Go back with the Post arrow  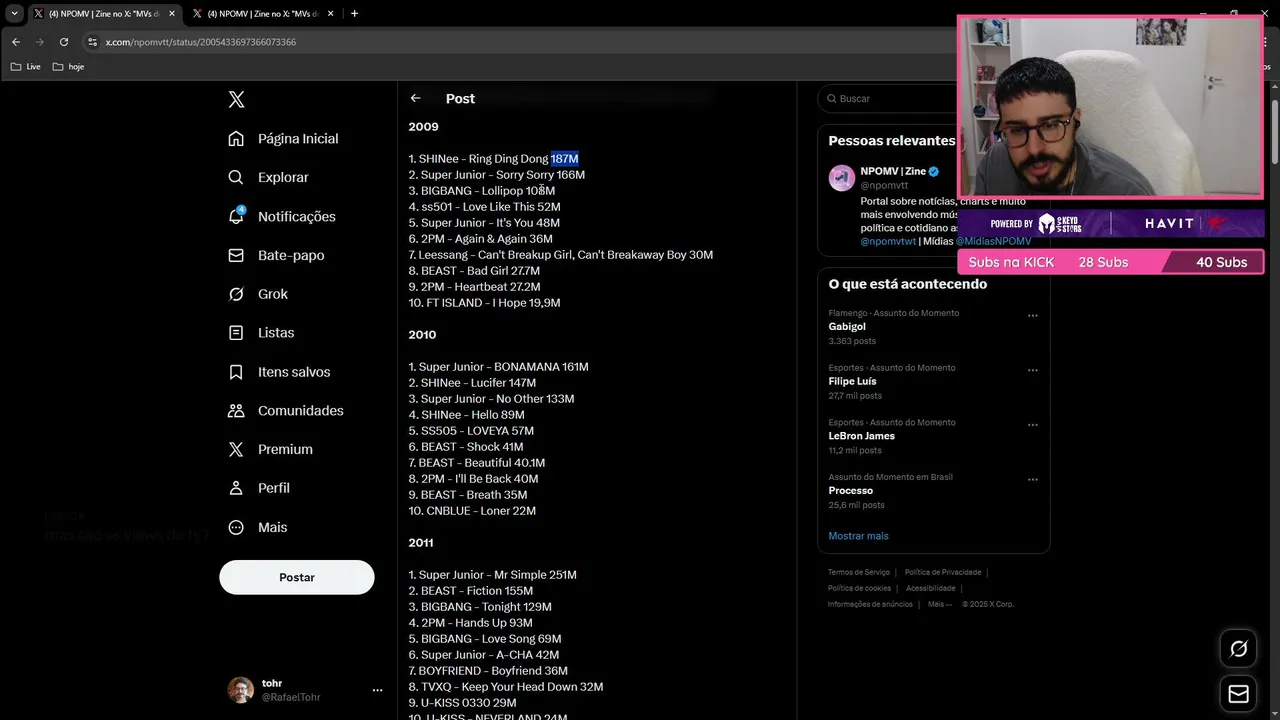click(x=415, y=98)
